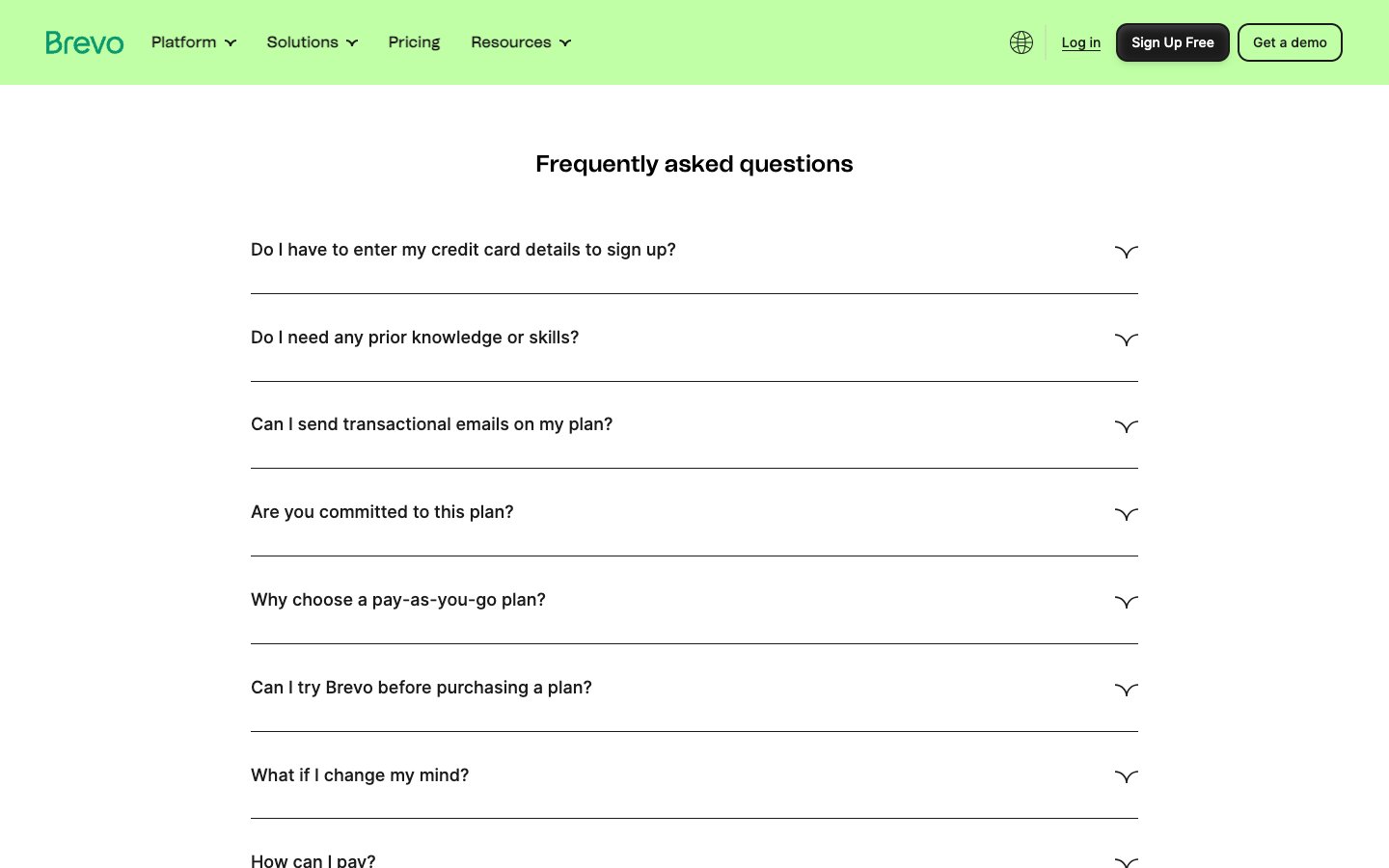Expand "What if I change my mind?"
Viewport: 1389px width, 868px height.
[x=360, y=775]
